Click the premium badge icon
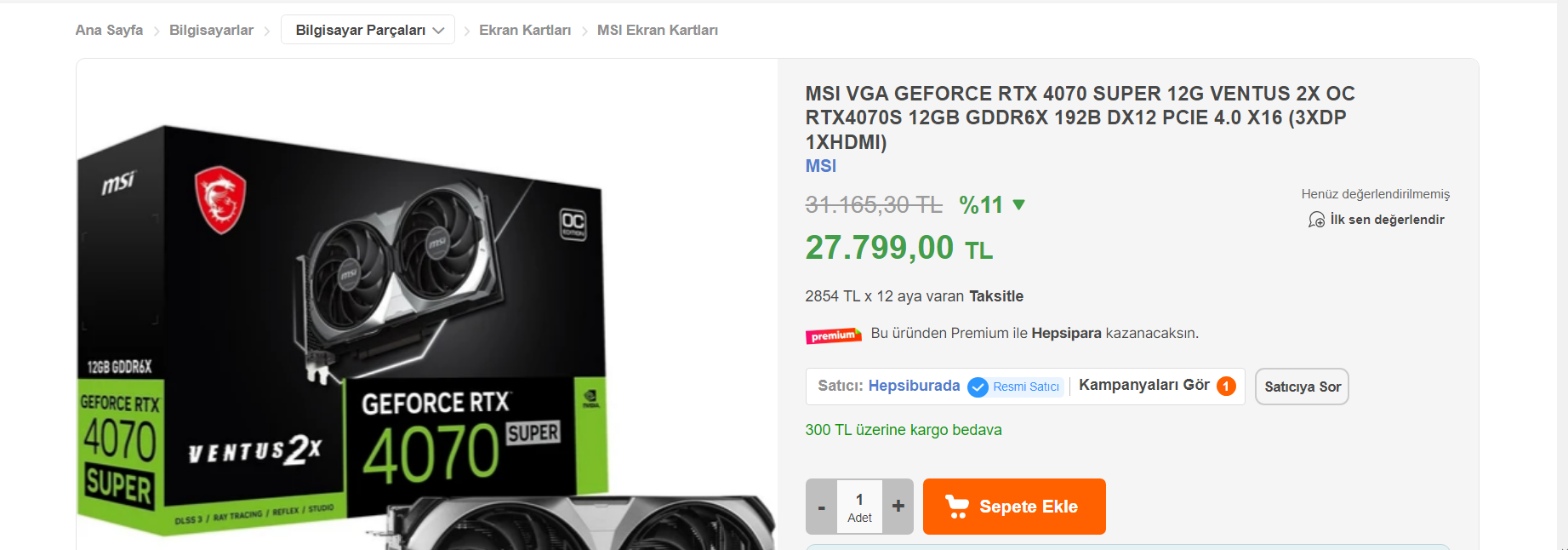The height and width of the screenshot is (550, 1568). (x=834, y=335)
